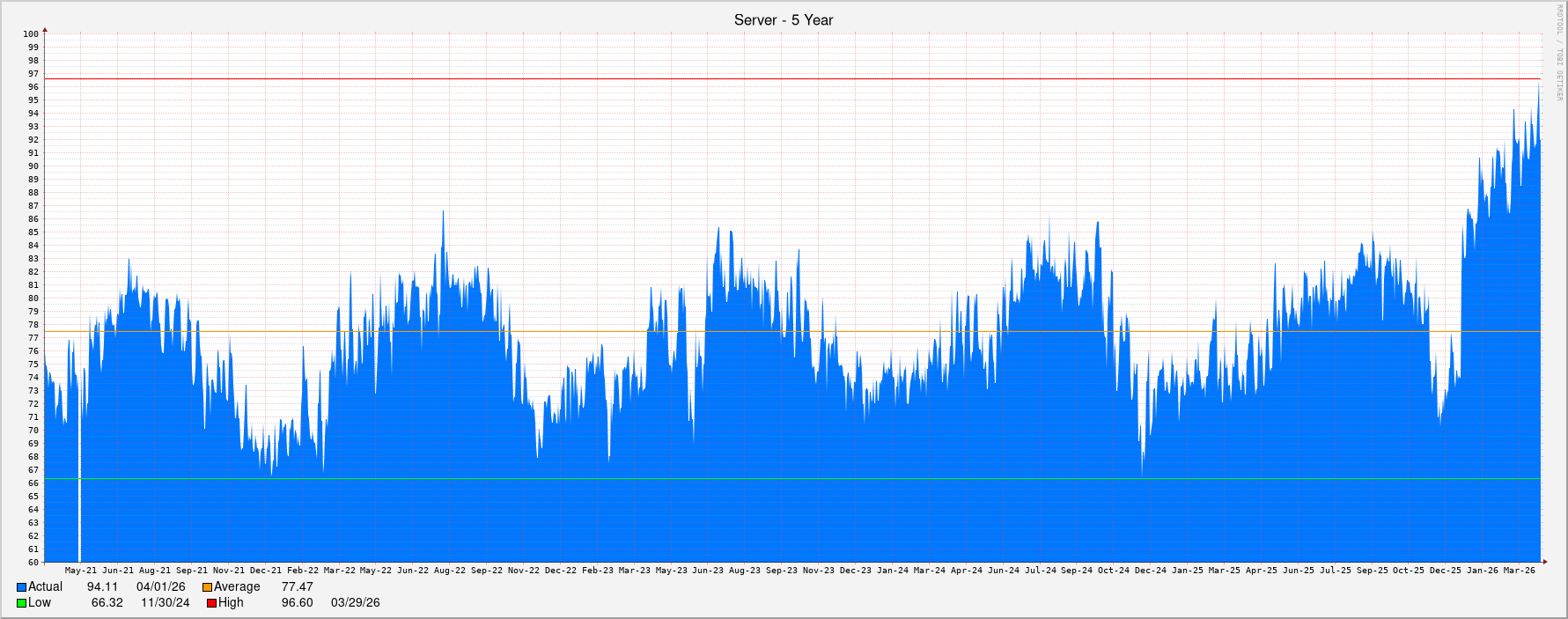Click the High value 96.60 in the legend

(297, 603)
